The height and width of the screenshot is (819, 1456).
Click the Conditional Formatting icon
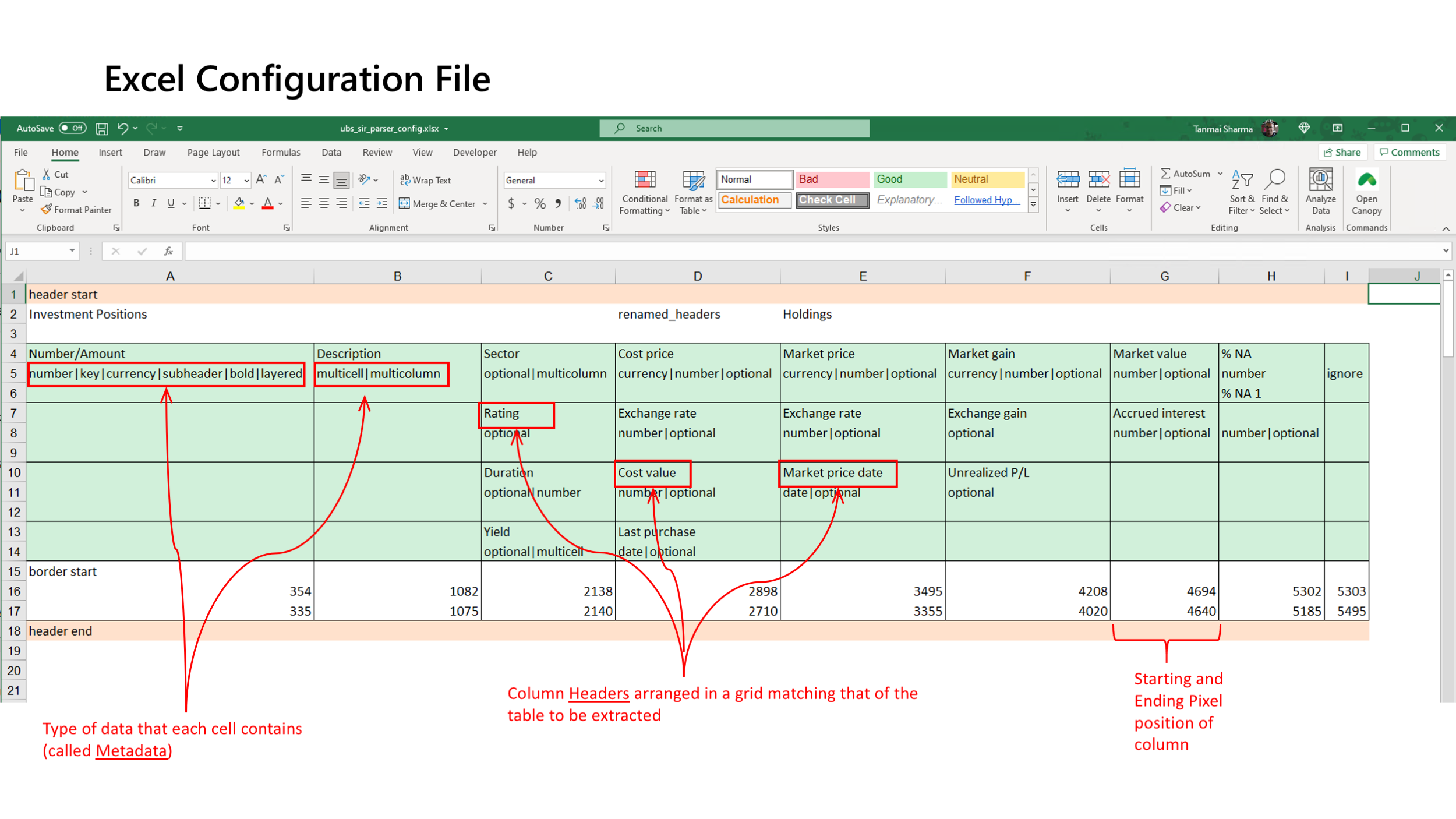[645, 180]
